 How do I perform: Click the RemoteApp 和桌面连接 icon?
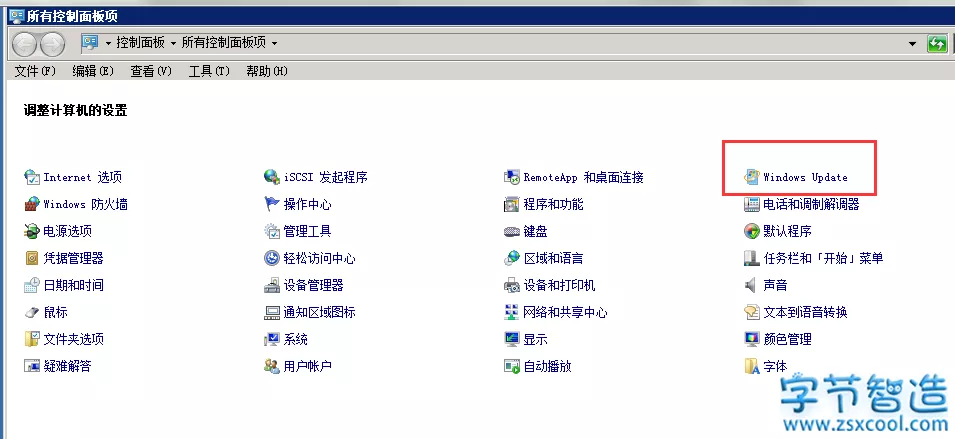[512, 177]
